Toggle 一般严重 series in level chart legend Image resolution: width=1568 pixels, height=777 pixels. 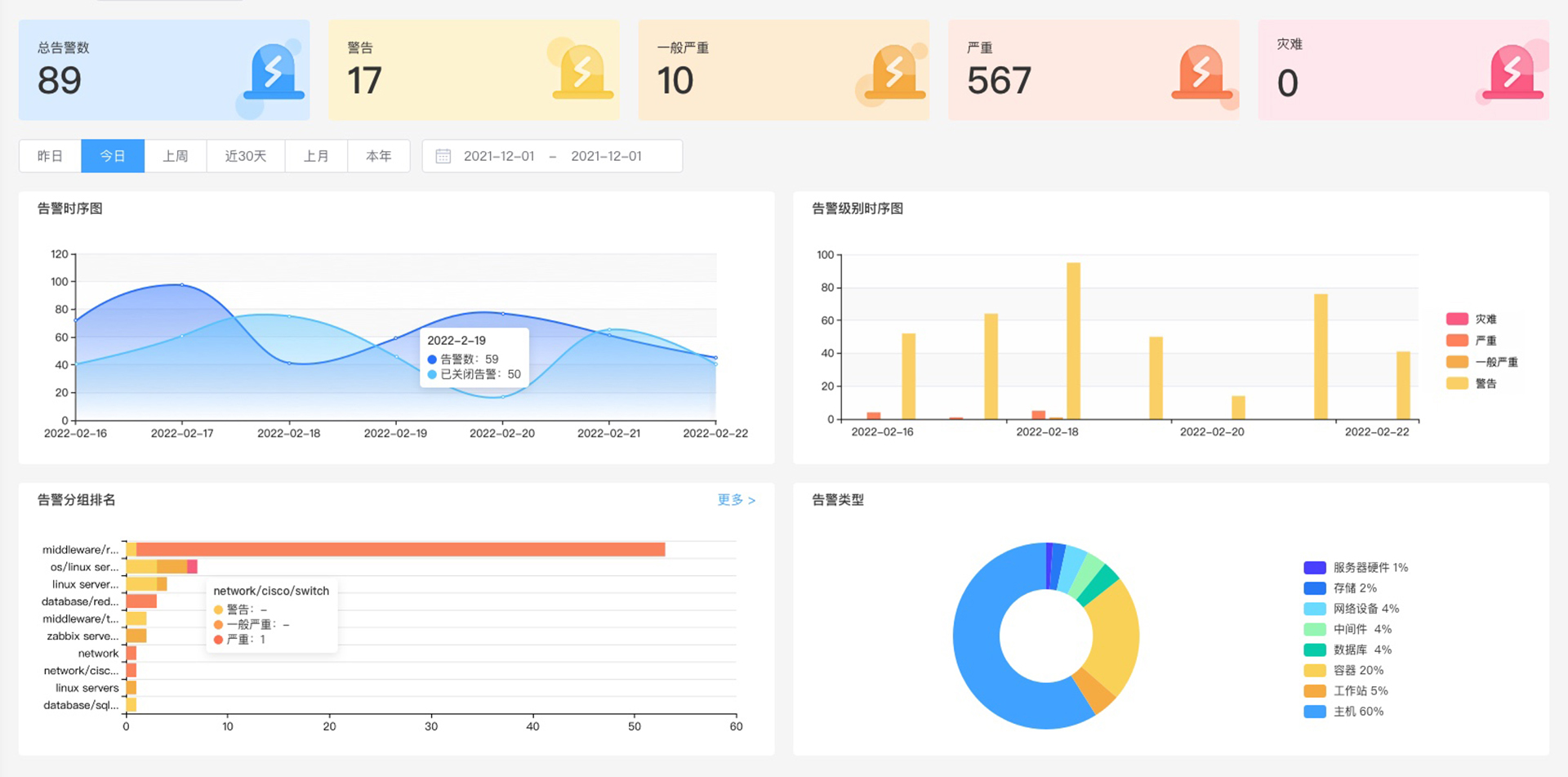click(x=1482, y=362)
